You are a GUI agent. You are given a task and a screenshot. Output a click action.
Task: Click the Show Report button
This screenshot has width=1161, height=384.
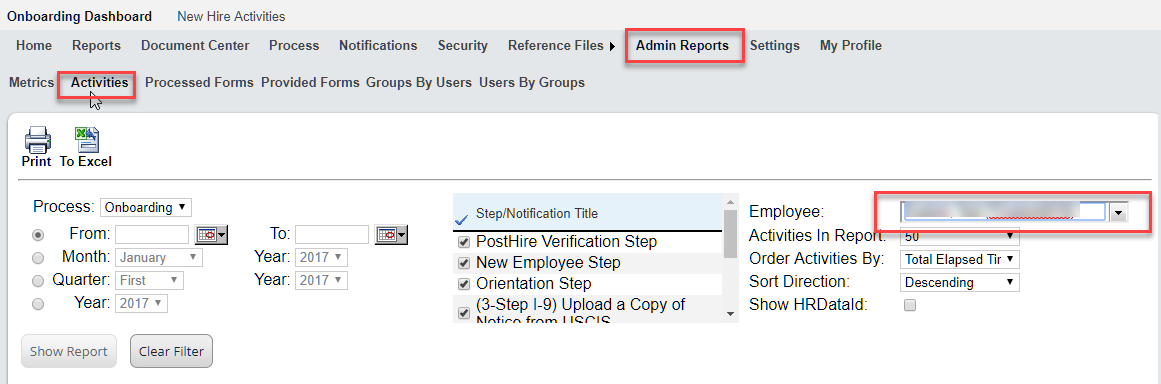(x=69, y=351)
